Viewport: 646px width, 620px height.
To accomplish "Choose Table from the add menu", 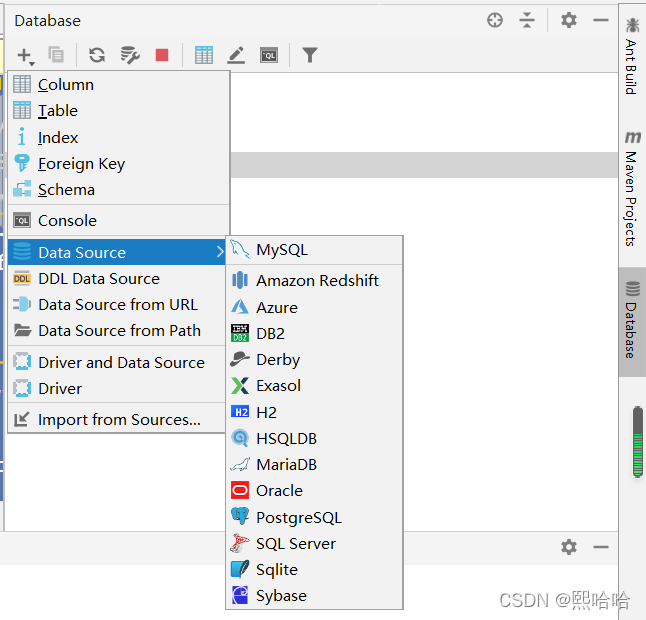I will pyautogui.click(x=119, y=111).
